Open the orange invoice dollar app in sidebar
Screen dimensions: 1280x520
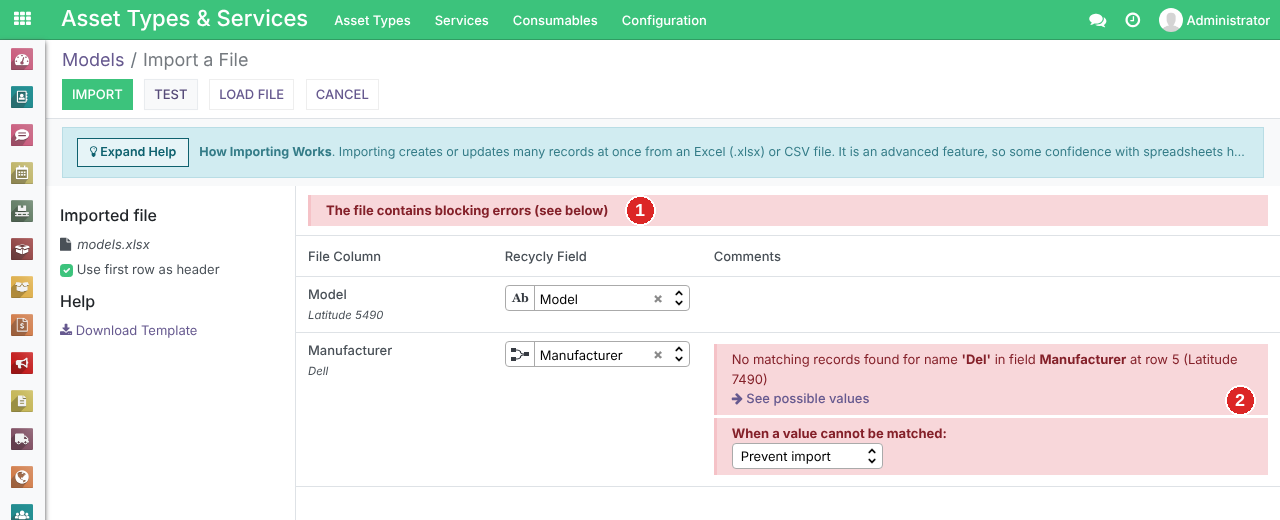click(x=22, y=325)
